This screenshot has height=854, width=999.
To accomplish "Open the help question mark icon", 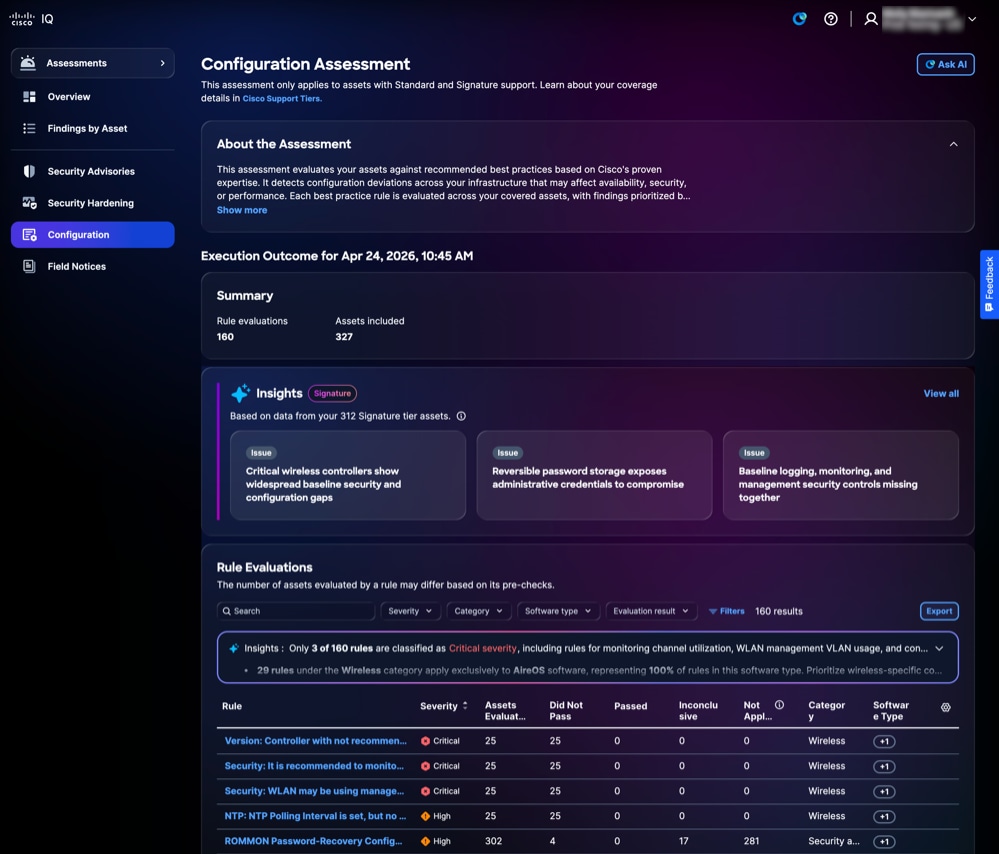I will point(831,19).
